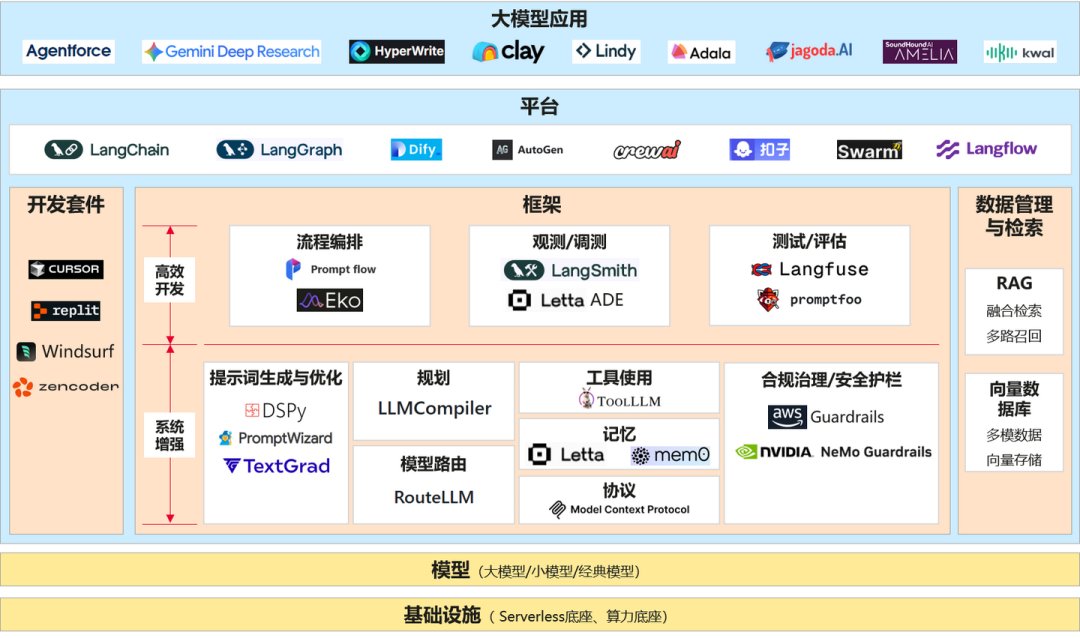The height and width of the screenshot is (638, 1080).
Task: Click the 高效开发 label
Action: pyautogui.click(x=169, y=280)
